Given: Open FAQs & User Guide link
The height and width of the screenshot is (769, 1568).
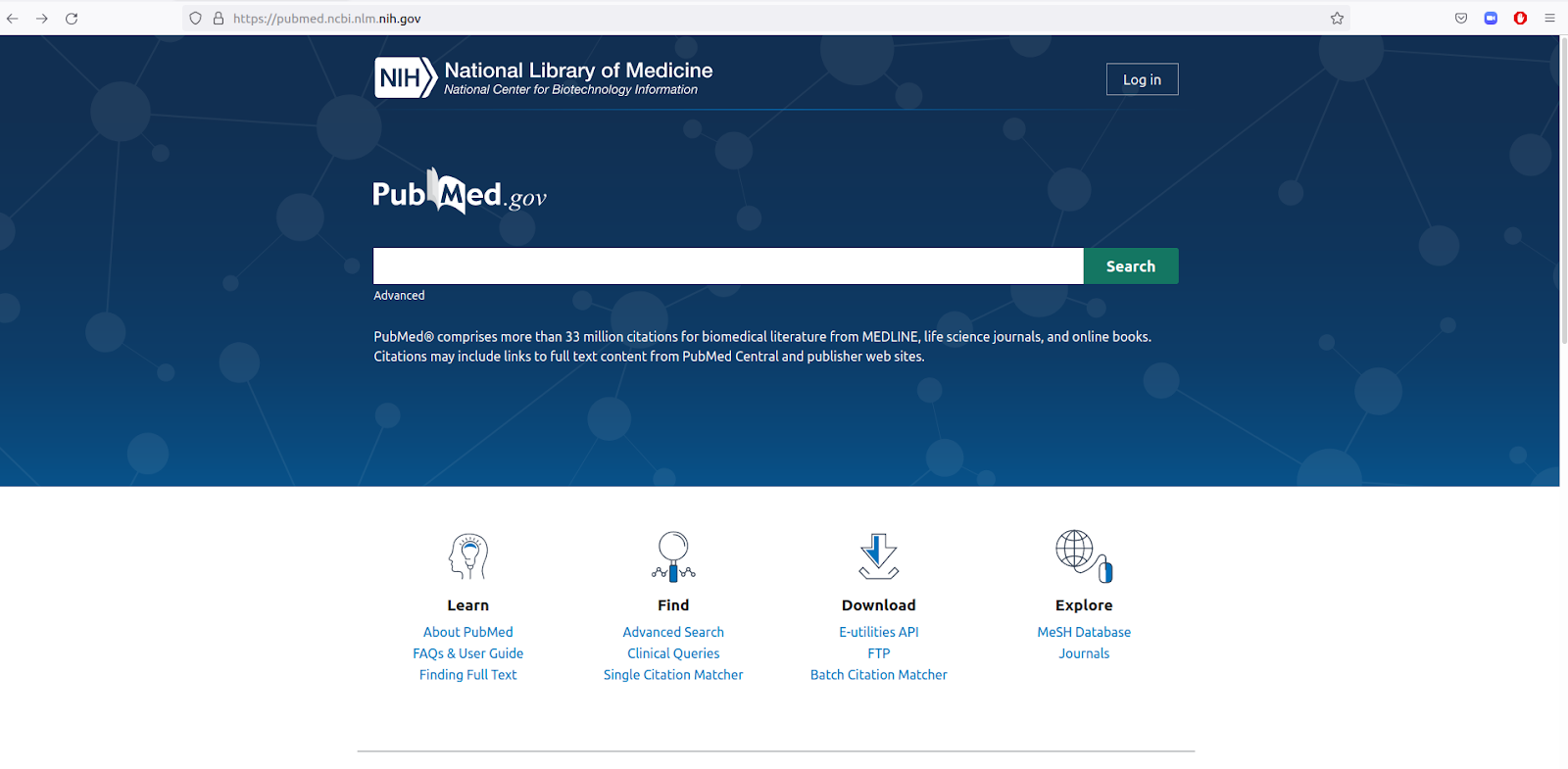Looking at the screenshot, I should 468,653.
